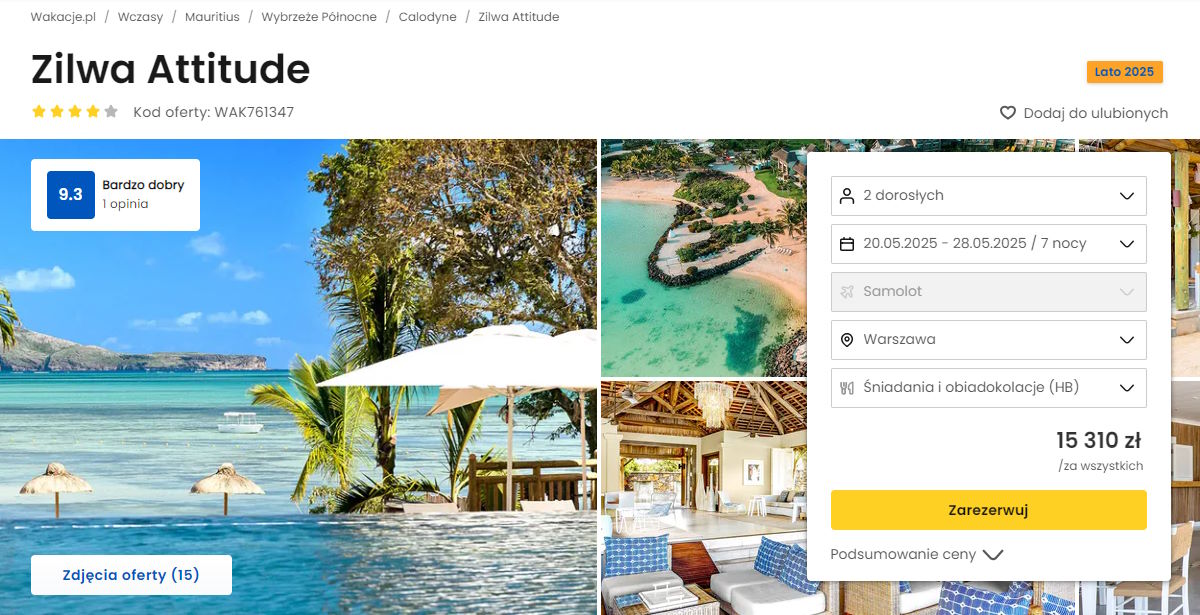
Task: Click the hotel star rating
Action: point(75,112)
